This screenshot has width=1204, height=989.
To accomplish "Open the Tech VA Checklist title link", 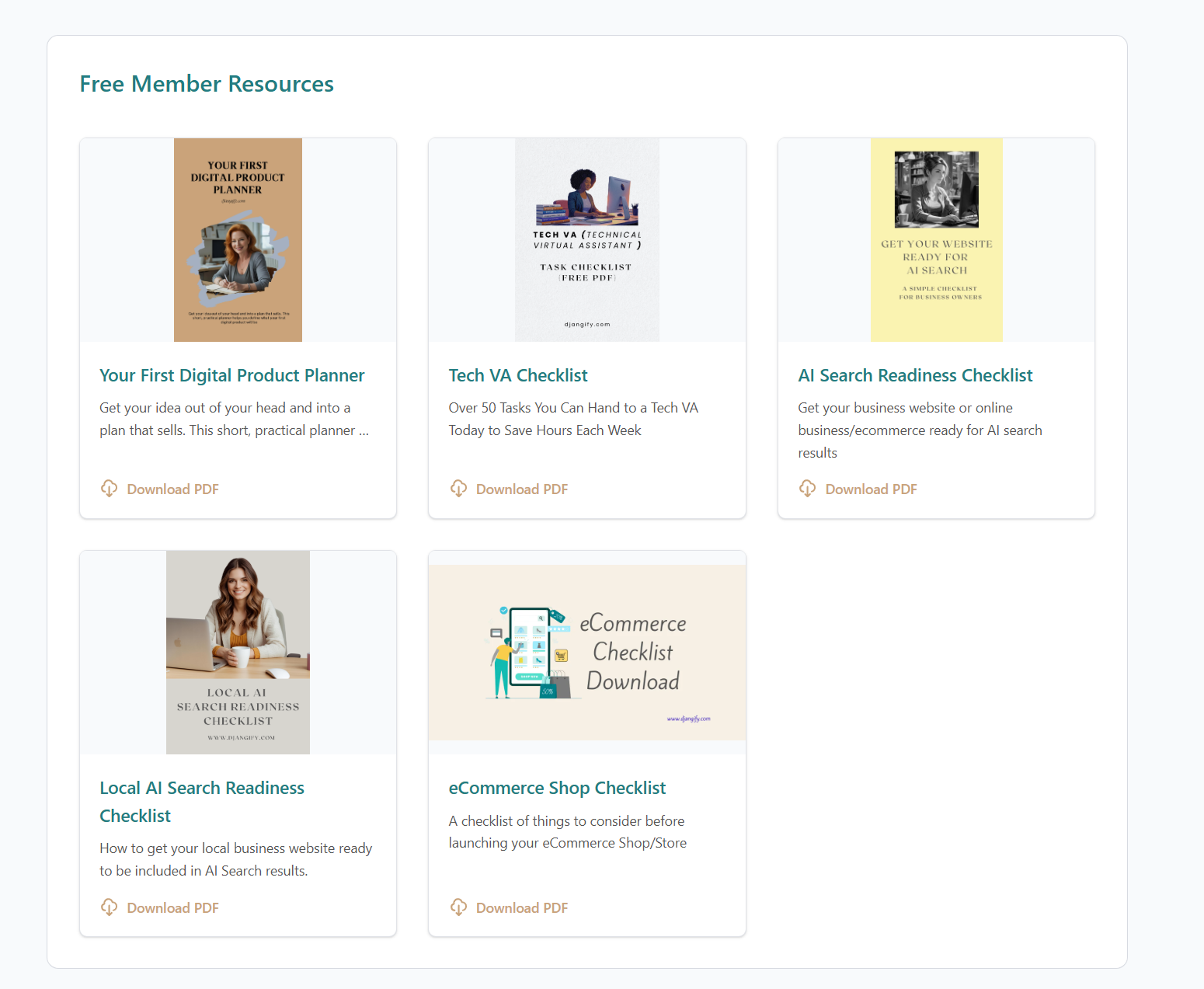I will pos(517,375).
